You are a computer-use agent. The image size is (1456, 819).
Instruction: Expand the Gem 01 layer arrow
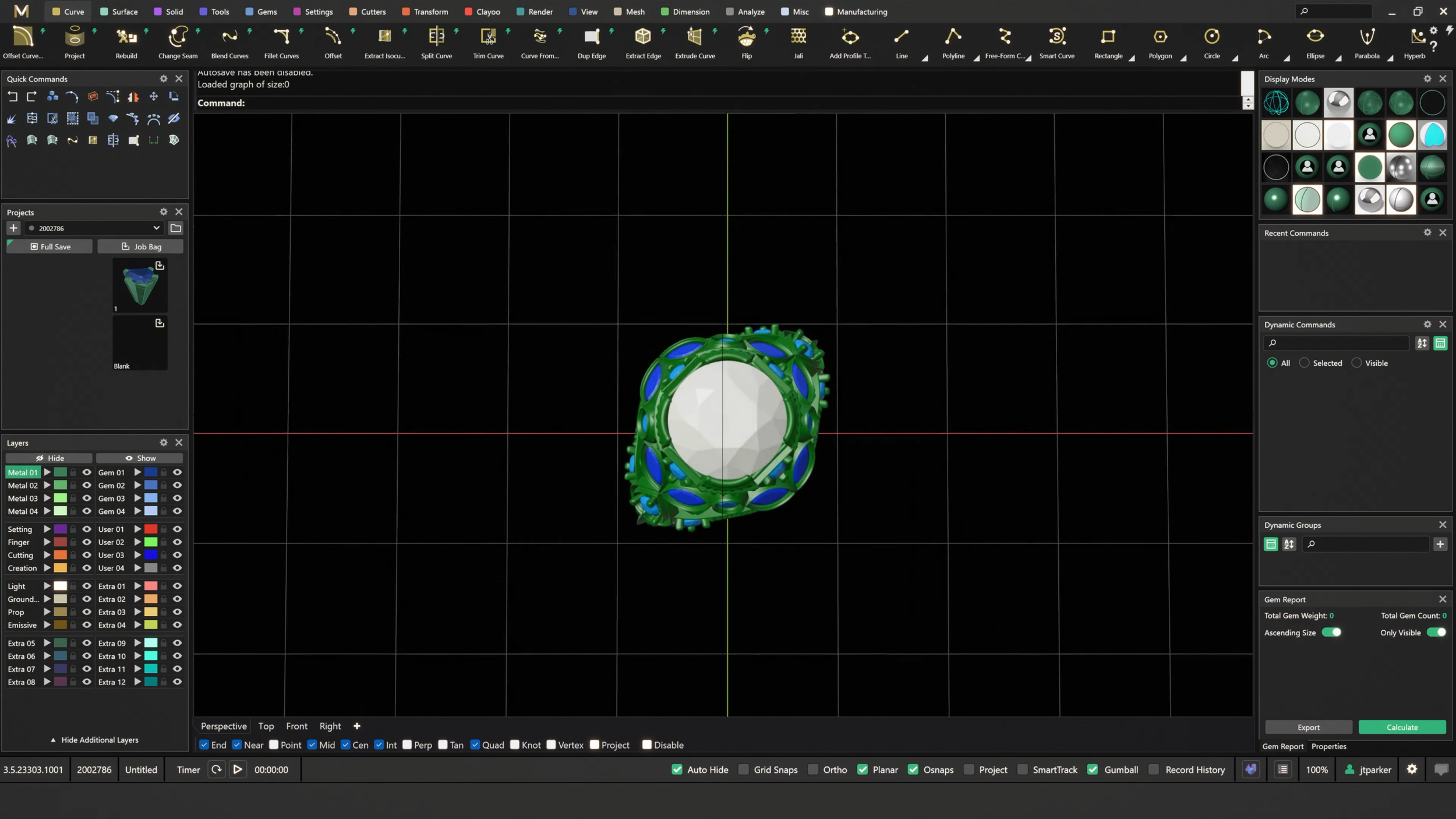137,472
